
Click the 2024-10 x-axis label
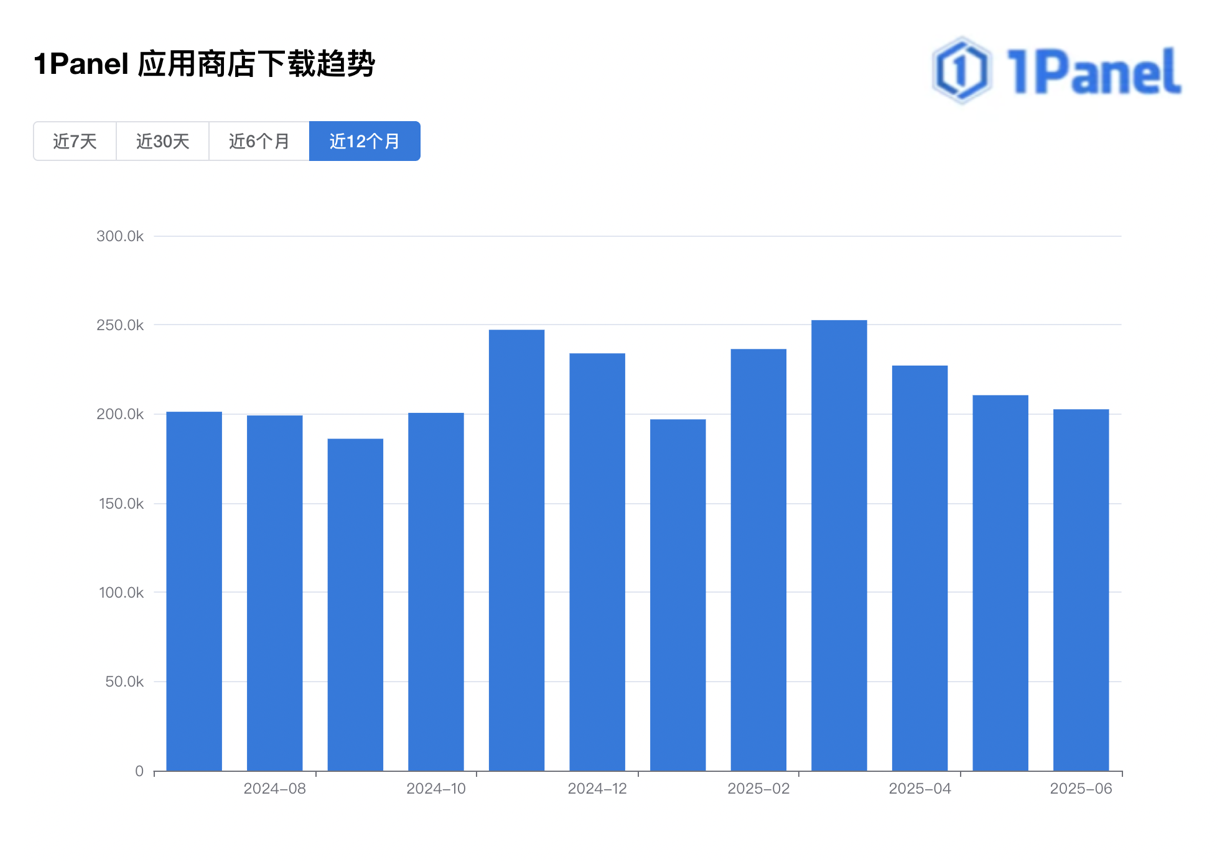click(436, 789)
